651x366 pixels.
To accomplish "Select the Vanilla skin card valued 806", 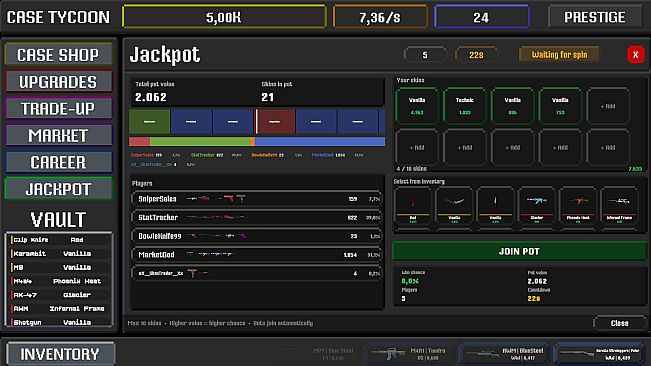I will [x=512, y=106].
